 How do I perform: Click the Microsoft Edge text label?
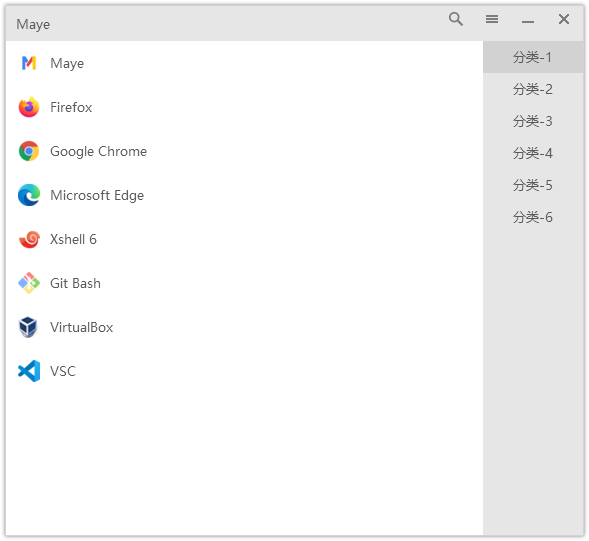(x=97, y=196)
